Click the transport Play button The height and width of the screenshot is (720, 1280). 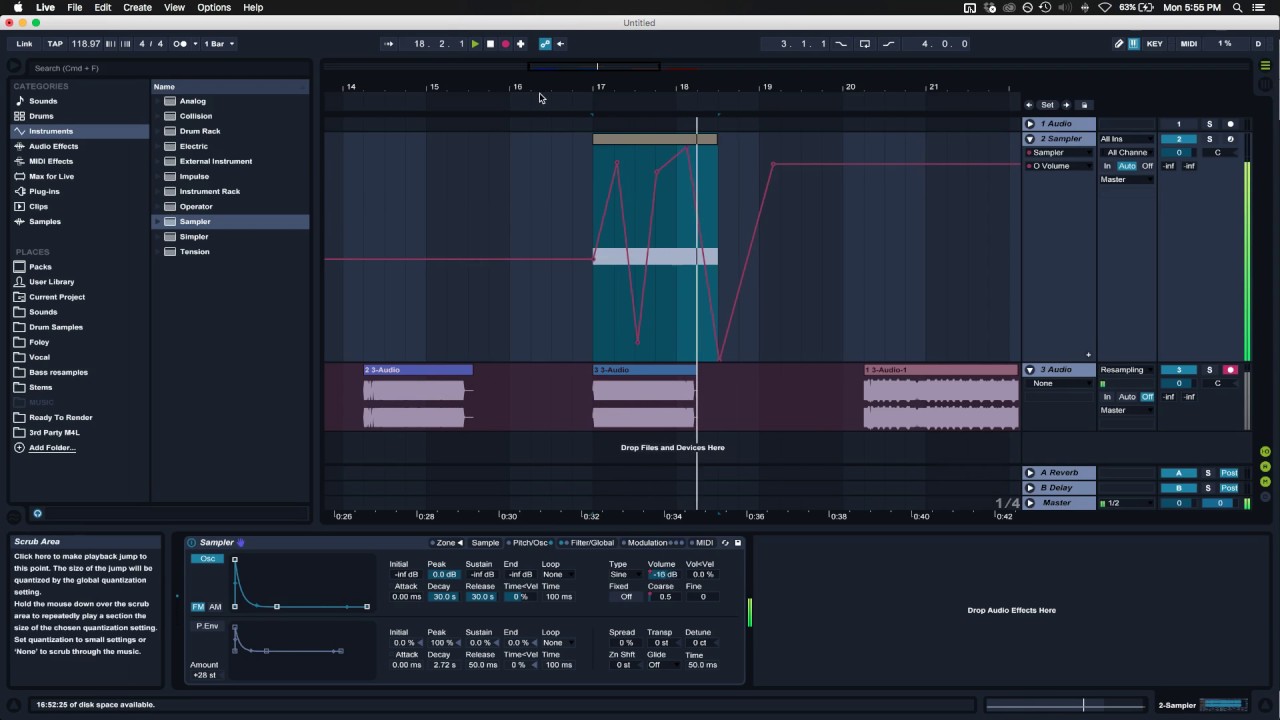pos(475,44)
